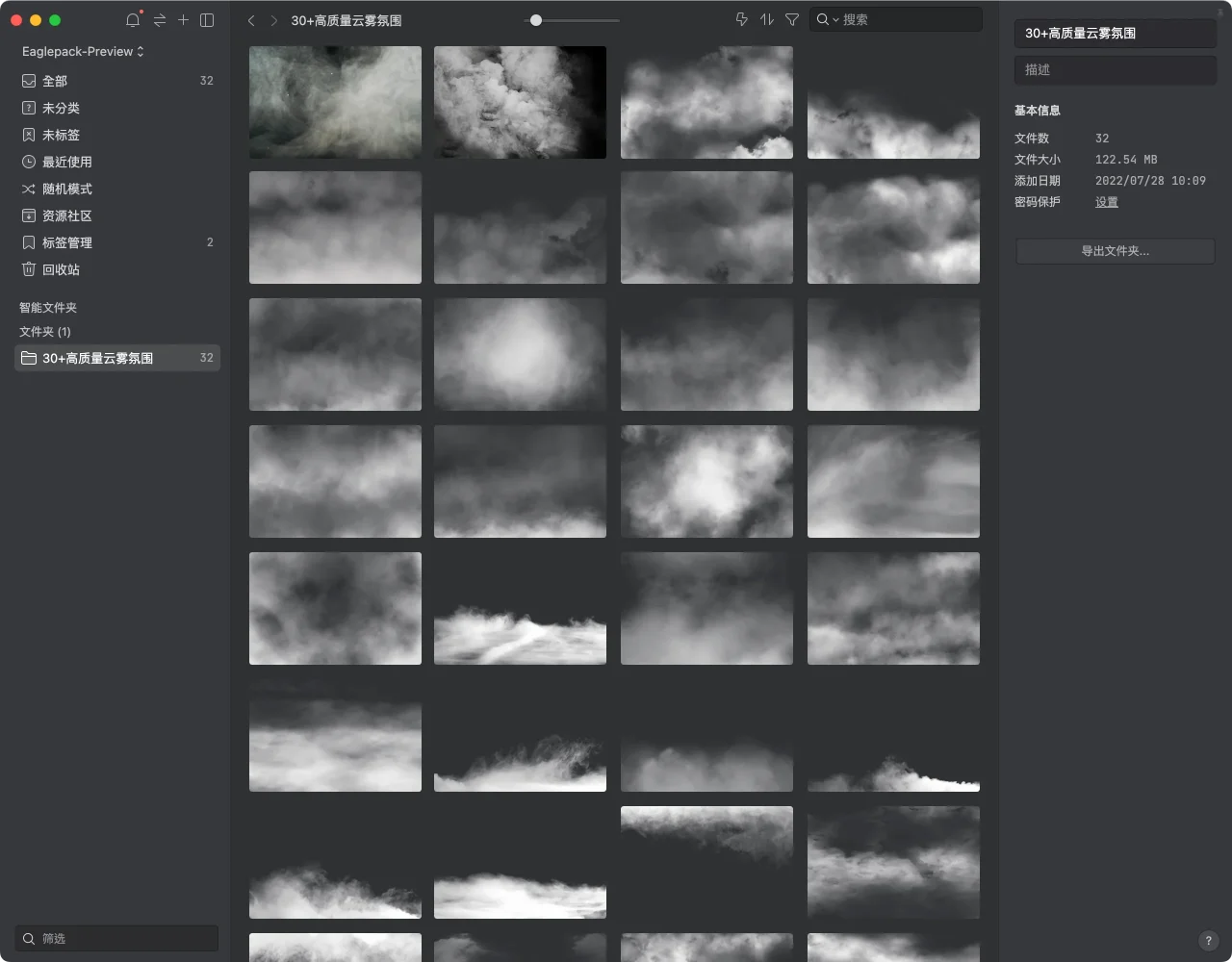Click the 文件数 32 value in inspector
Image resolution: width=1232 pixels, height=962 pixels.
[x=1102, y=139]
